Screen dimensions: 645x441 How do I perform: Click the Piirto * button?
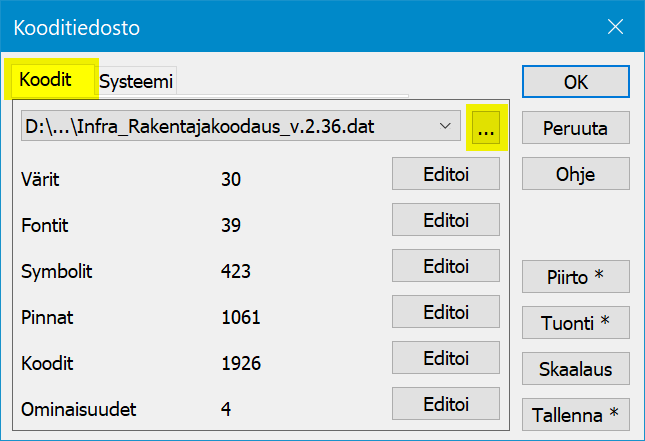(x=575, y=276)
